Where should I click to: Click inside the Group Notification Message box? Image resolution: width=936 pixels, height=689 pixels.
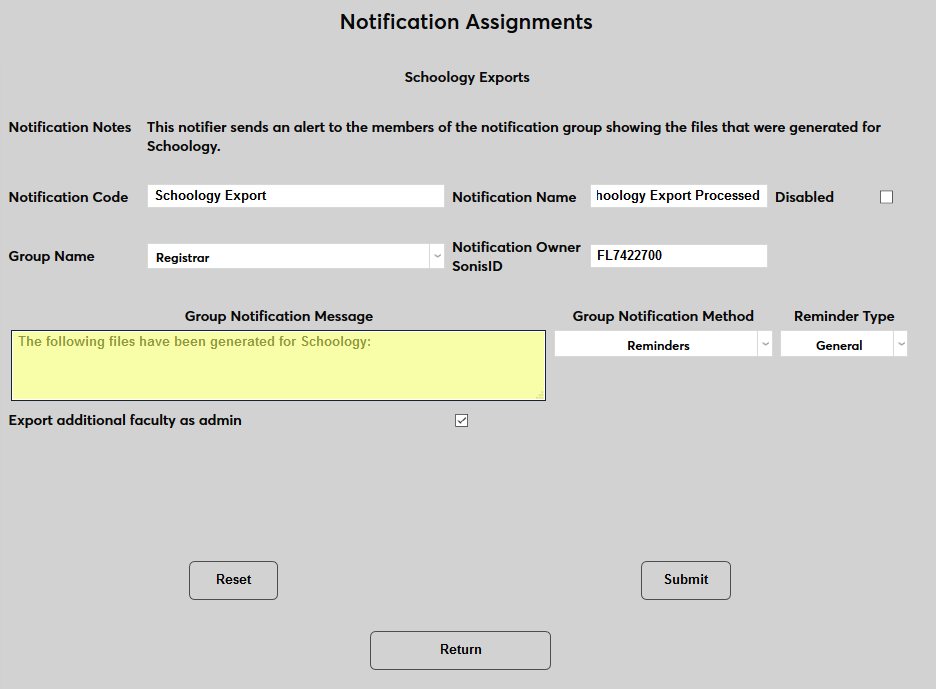click(x=278, y=365)
